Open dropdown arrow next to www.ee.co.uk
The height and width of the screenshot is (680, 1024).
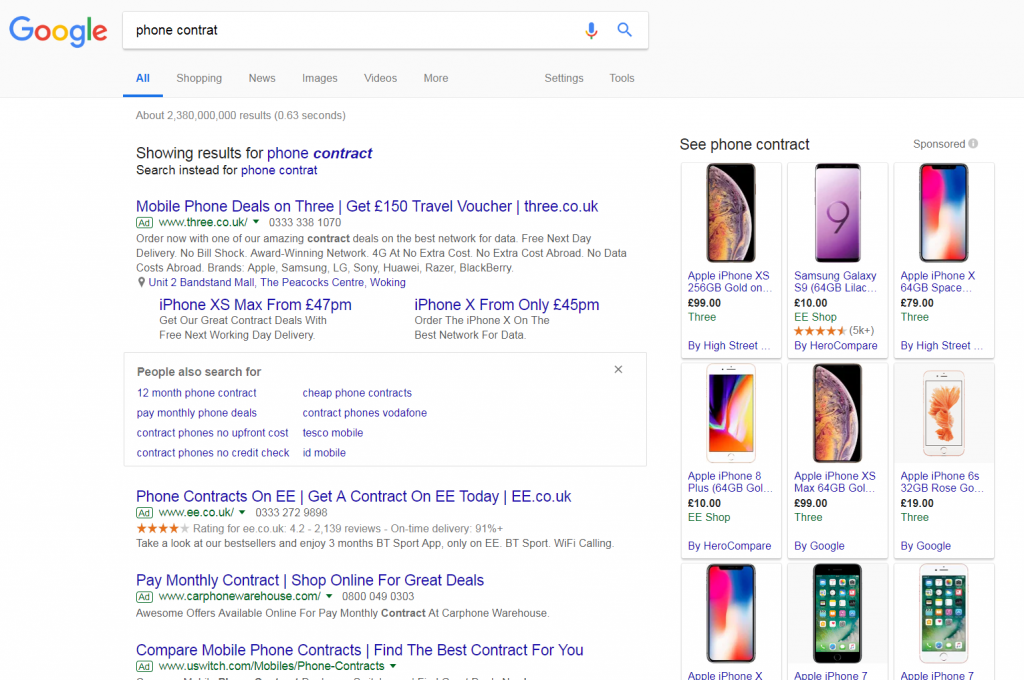click(x=242, y=512)
